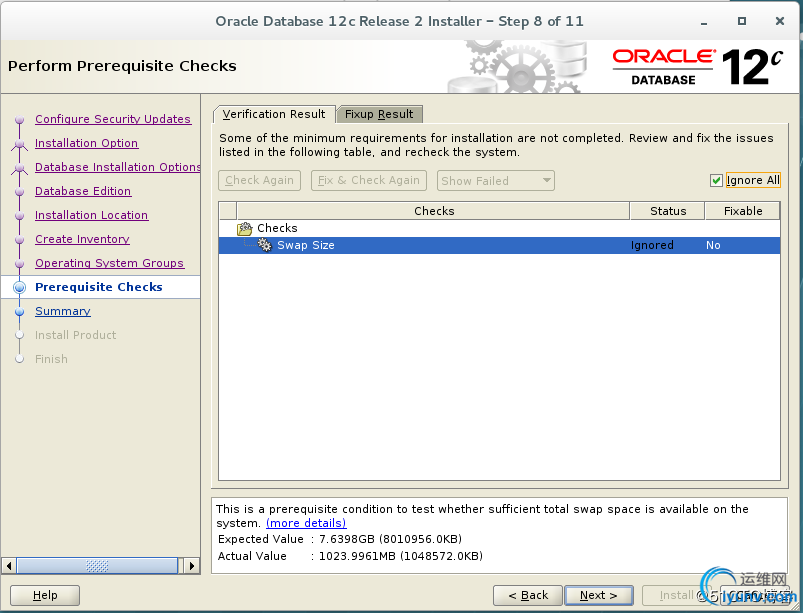Screen dimensions: 803x613
Task: Go to Installation Option step
Action: pyautogui.click(x=87, y=143)
